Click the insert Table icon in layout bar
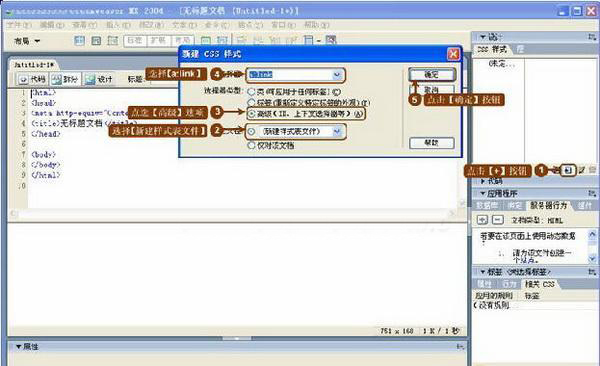Screen dimensions: 600x366 coord(79,40)
